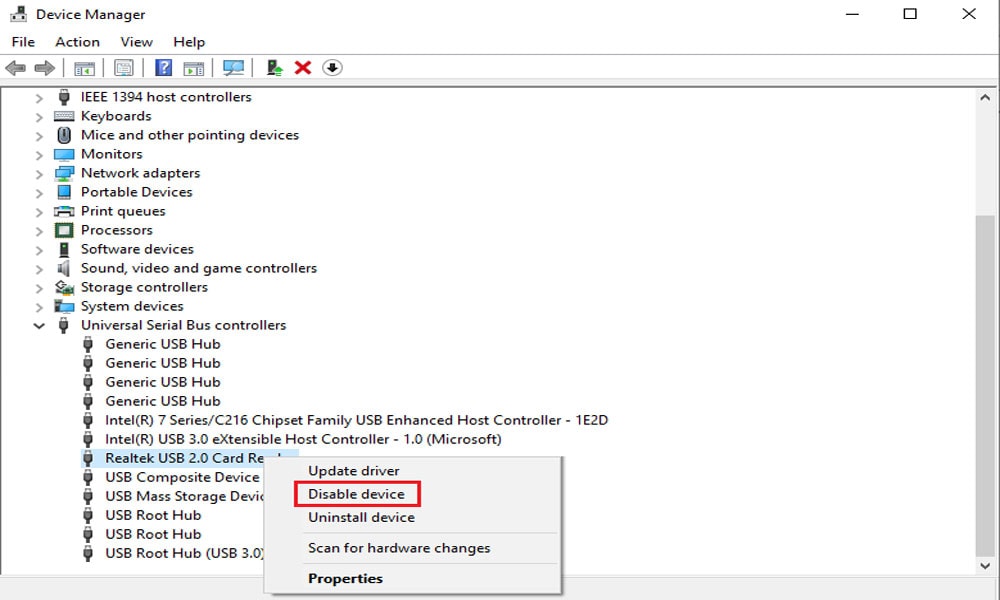The height and width of the screenshot is (600, 1000).
Task: Choose Properties in the context menu
Action: [345, 578]
